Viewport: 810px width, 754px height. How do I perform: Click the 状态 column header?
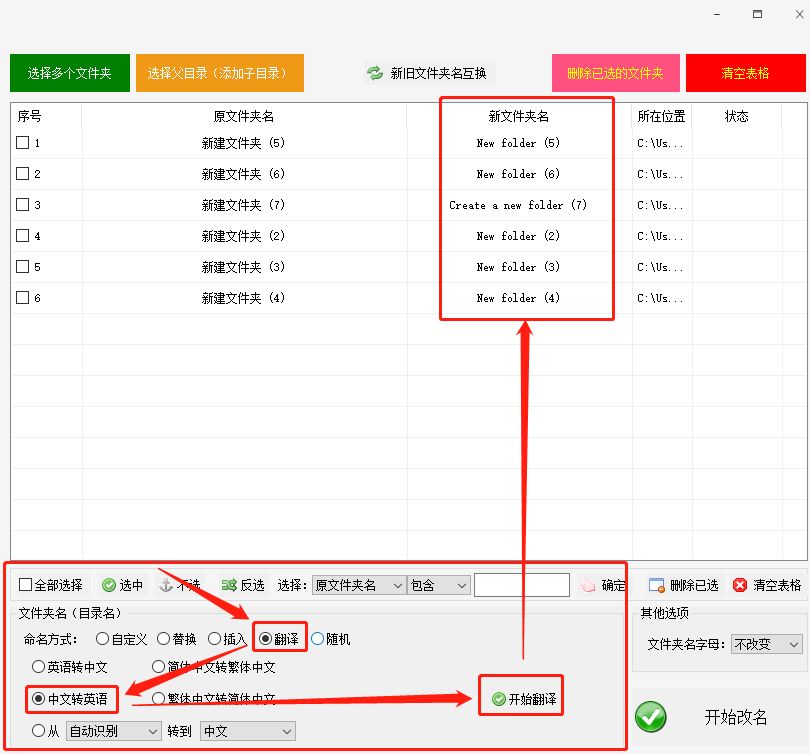point(737,116)
